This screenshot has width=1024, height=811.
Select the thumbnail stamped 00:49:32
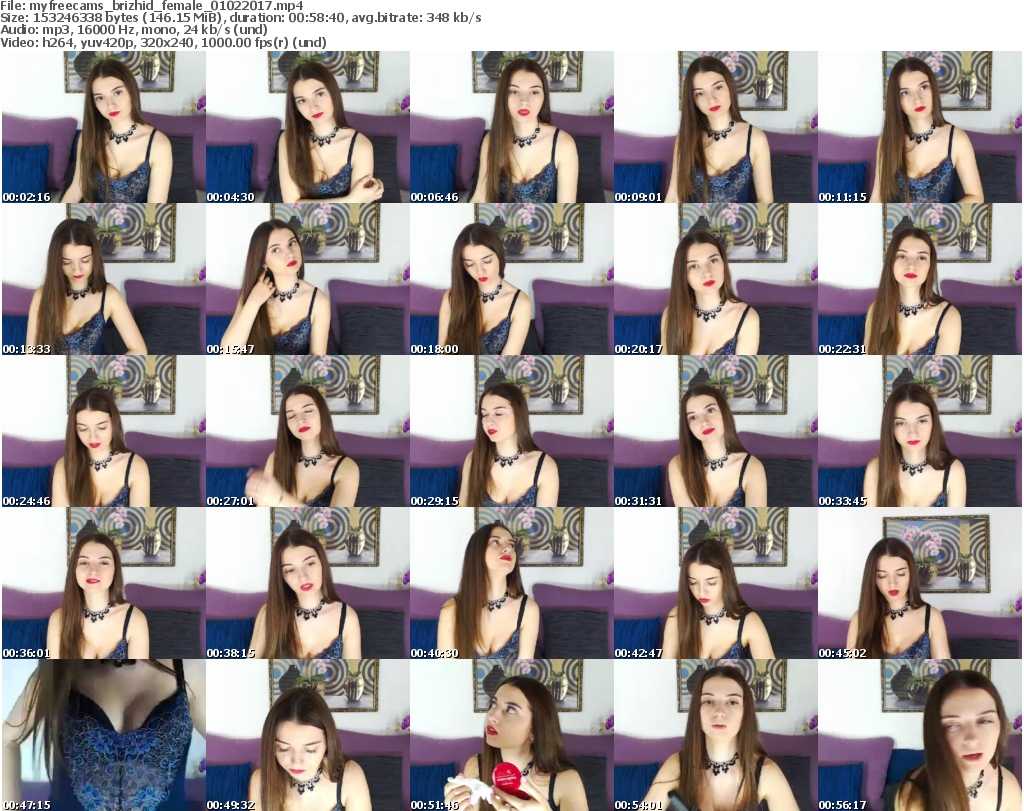pyautogui.click(x=308, y=735)
